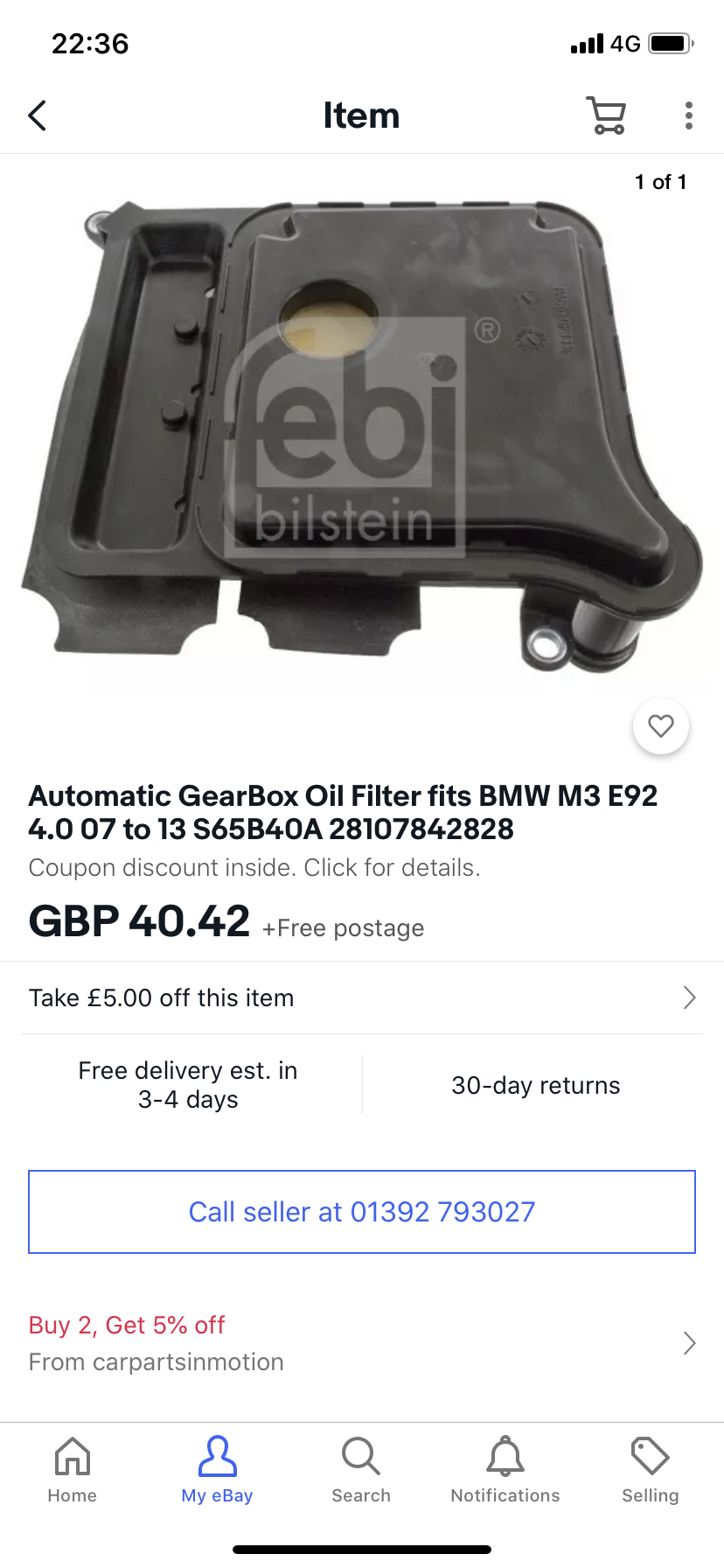The height and width of the screenshot is (1568, 724).
Task: Expand the Buy 2, Get 5% off chevron
Action: click(690, 1343)
